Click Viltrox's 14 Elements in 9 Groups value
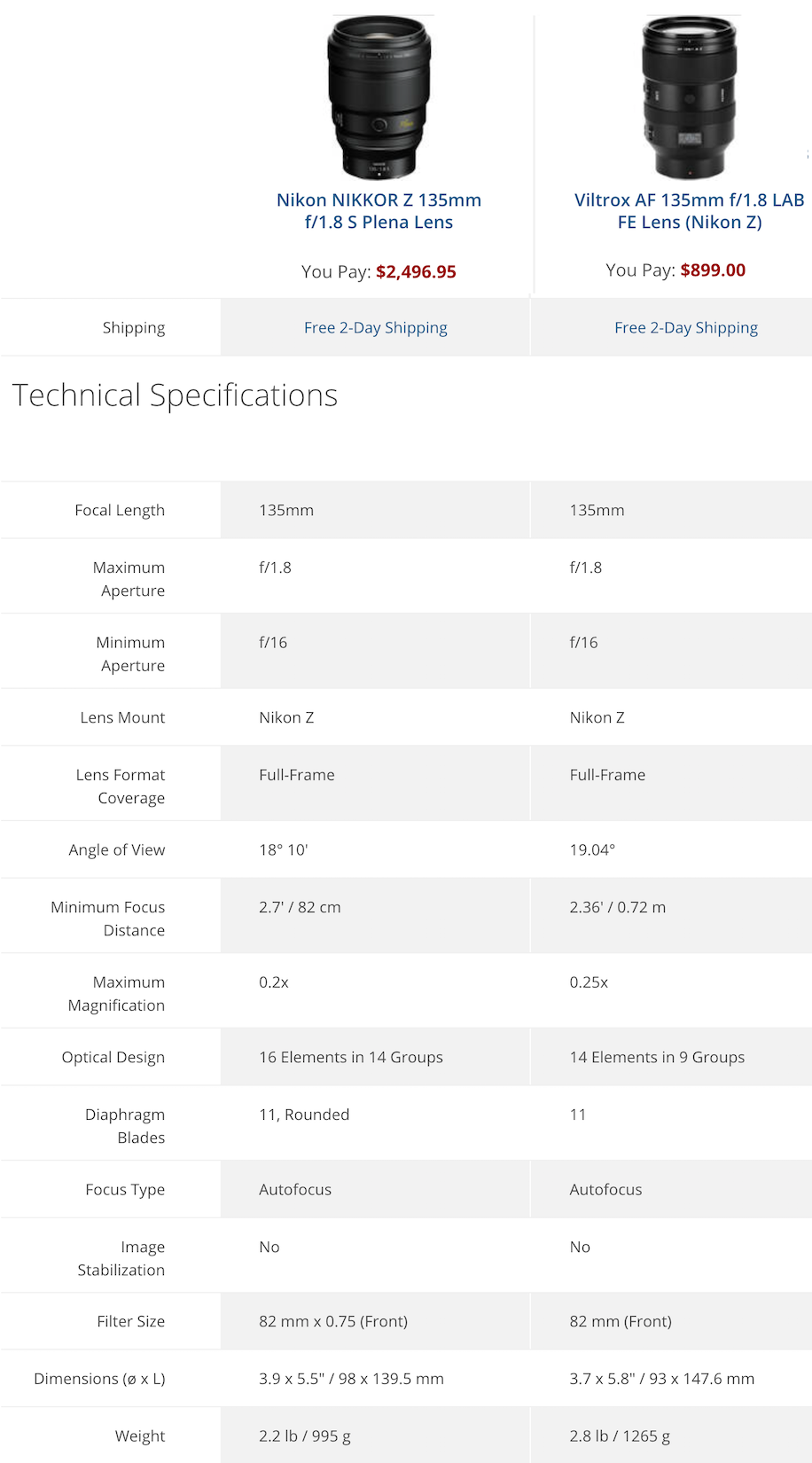 (657, 1057)
